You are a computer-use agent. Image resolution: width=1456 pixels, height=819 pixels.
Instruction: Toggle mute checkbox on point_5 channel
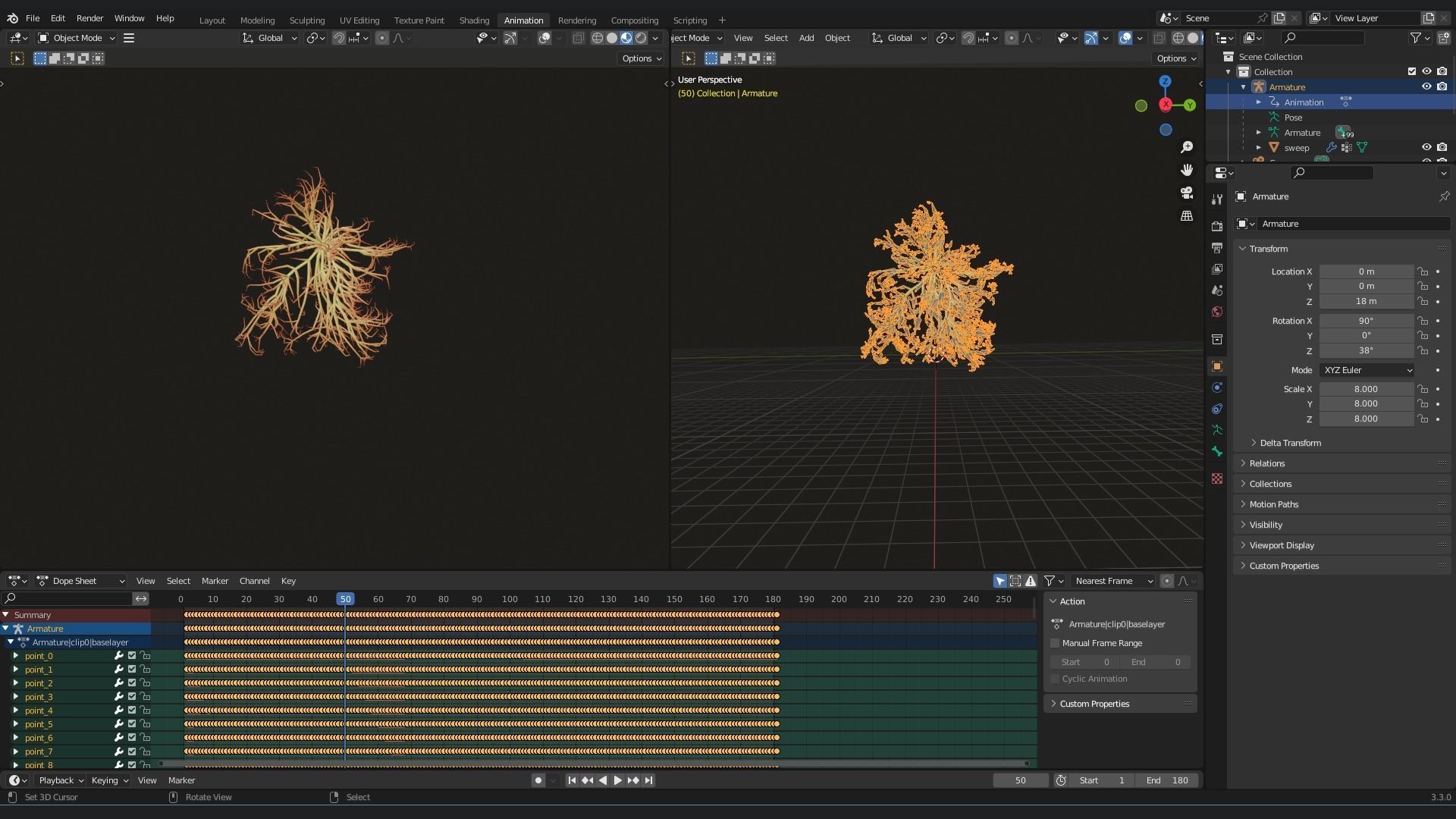coord(131,724)
